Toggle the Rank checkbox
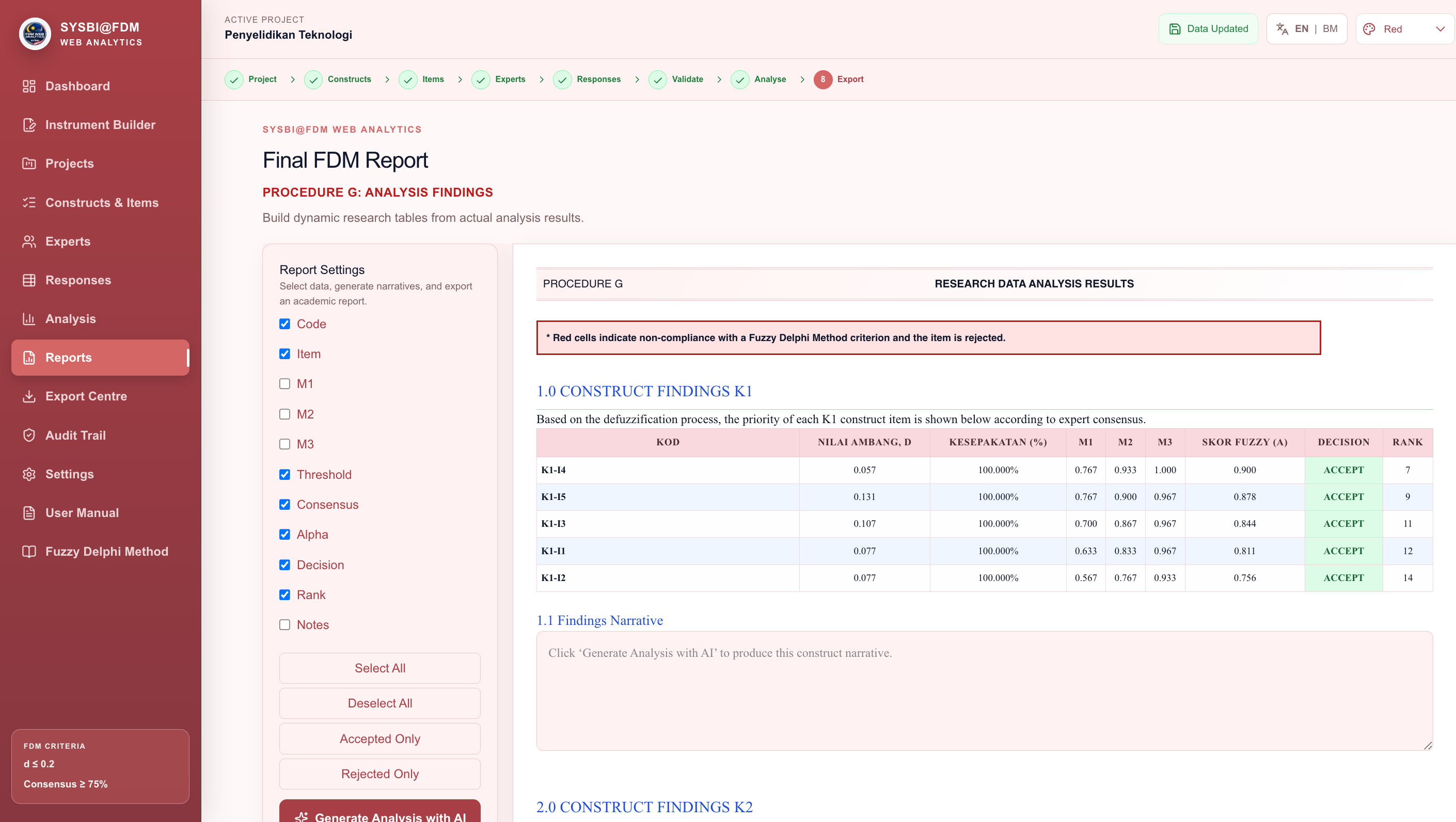Image resolution: width=1456 pixels, height=822 pixels. (285, 595)
